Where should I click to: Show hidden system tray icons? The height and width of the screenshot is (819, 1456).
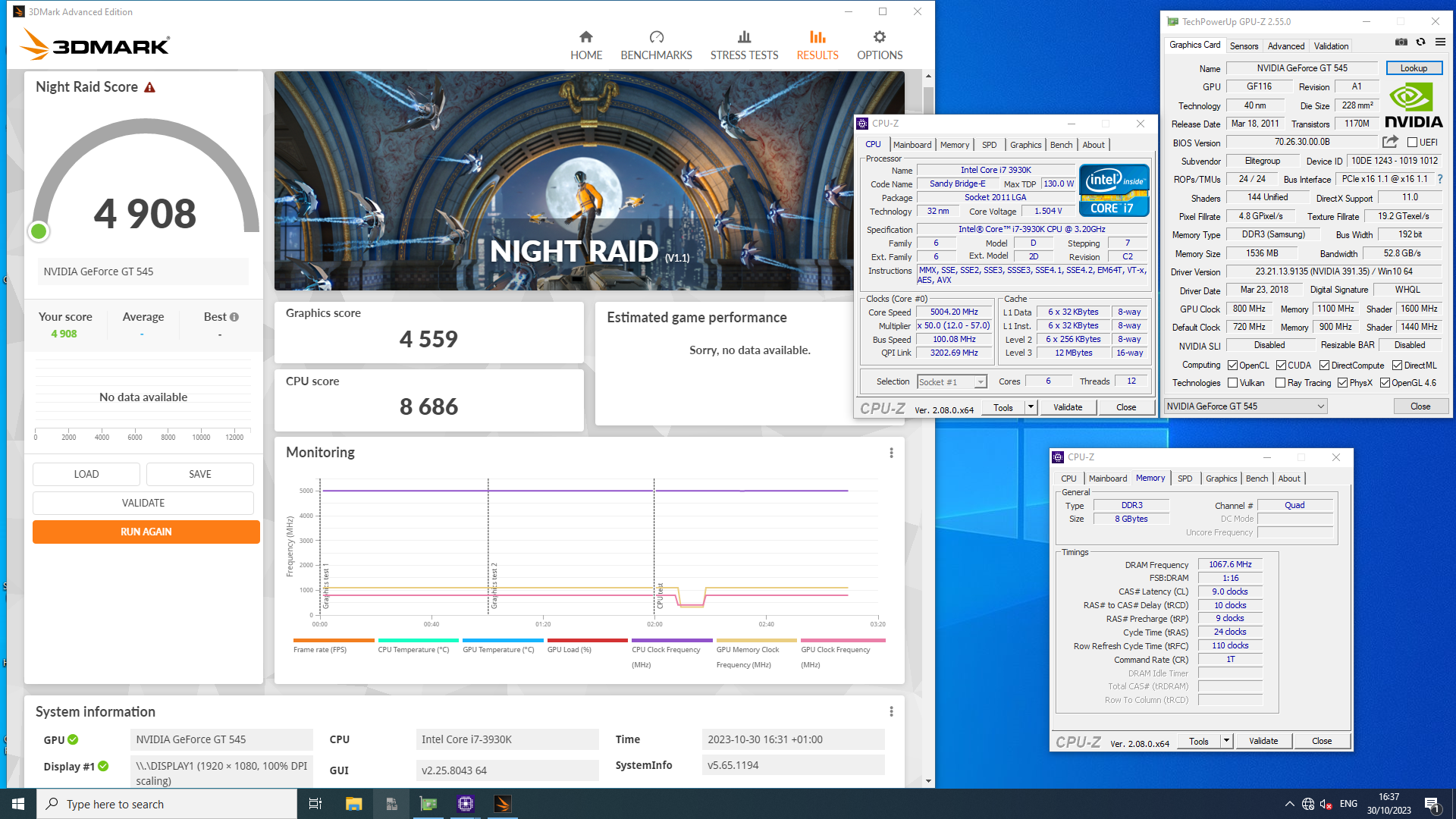coord(1290,804)
